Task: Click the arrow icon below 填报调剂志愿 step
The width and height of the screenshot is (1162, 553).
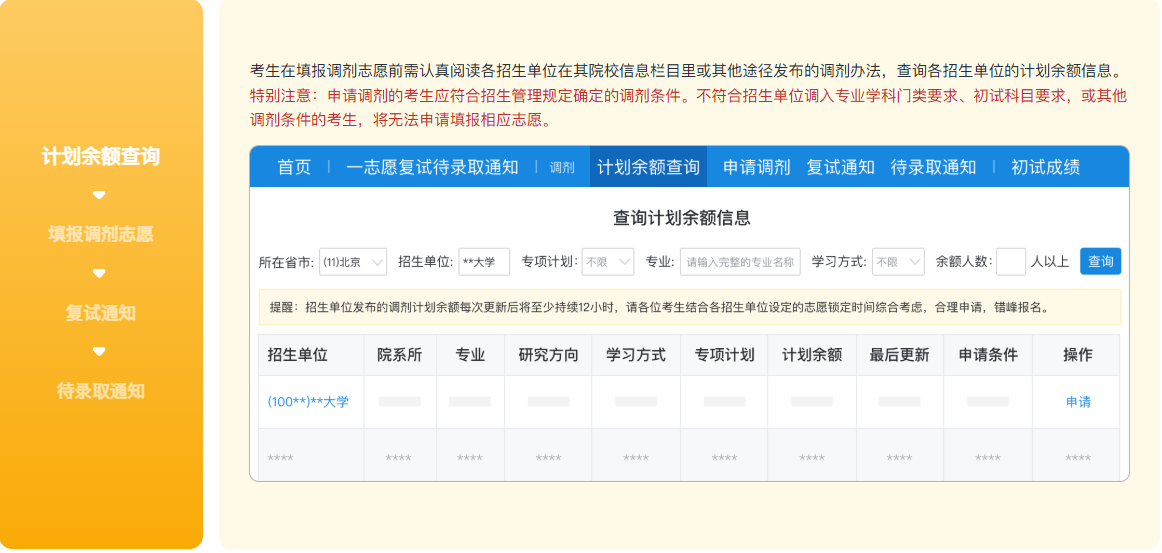Action: 99,273
